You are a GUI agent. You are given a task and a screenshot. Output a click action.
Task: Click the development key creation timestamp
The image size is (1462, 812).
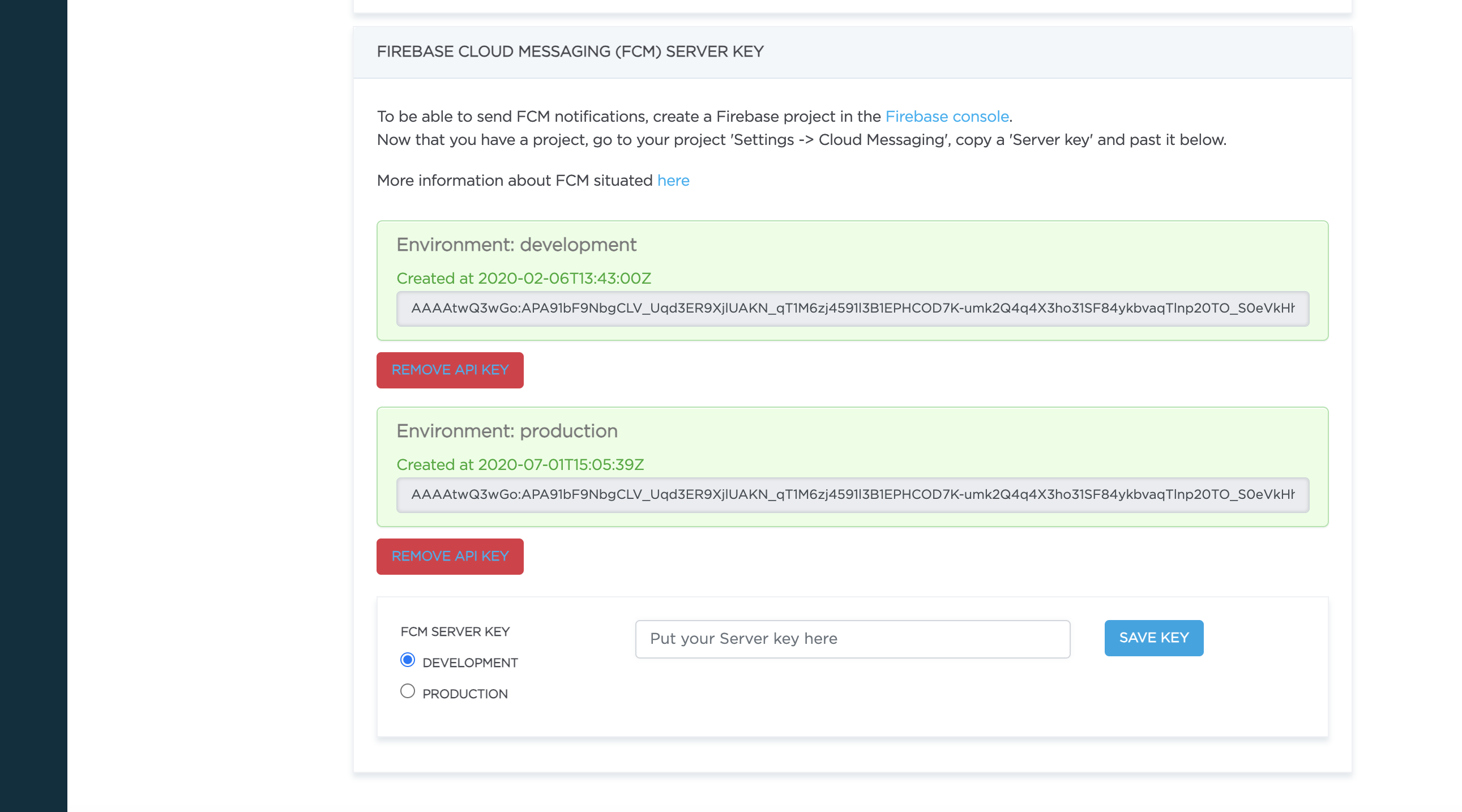(x=524, y=278)
